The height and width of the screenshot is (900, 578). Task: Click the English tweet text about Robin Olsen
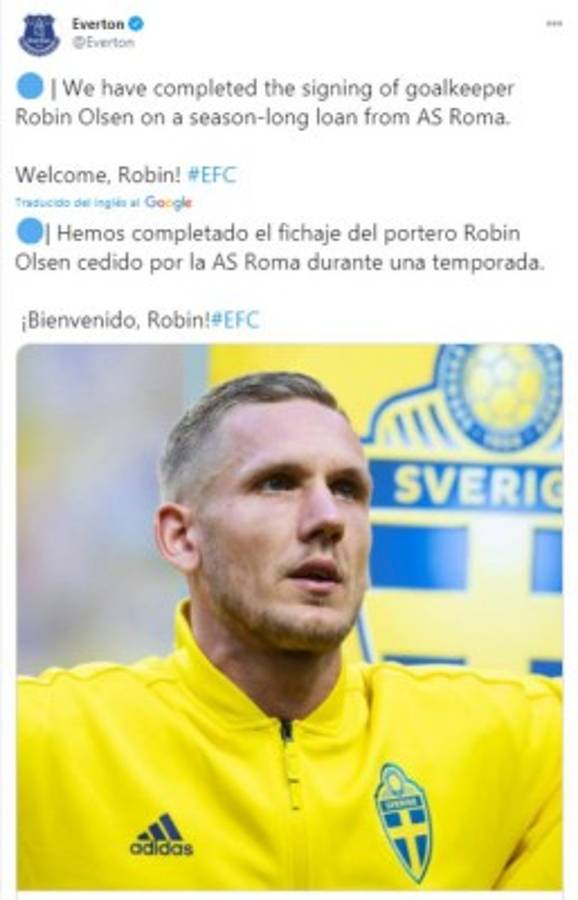pyautogui.click(x=264, y=102)
